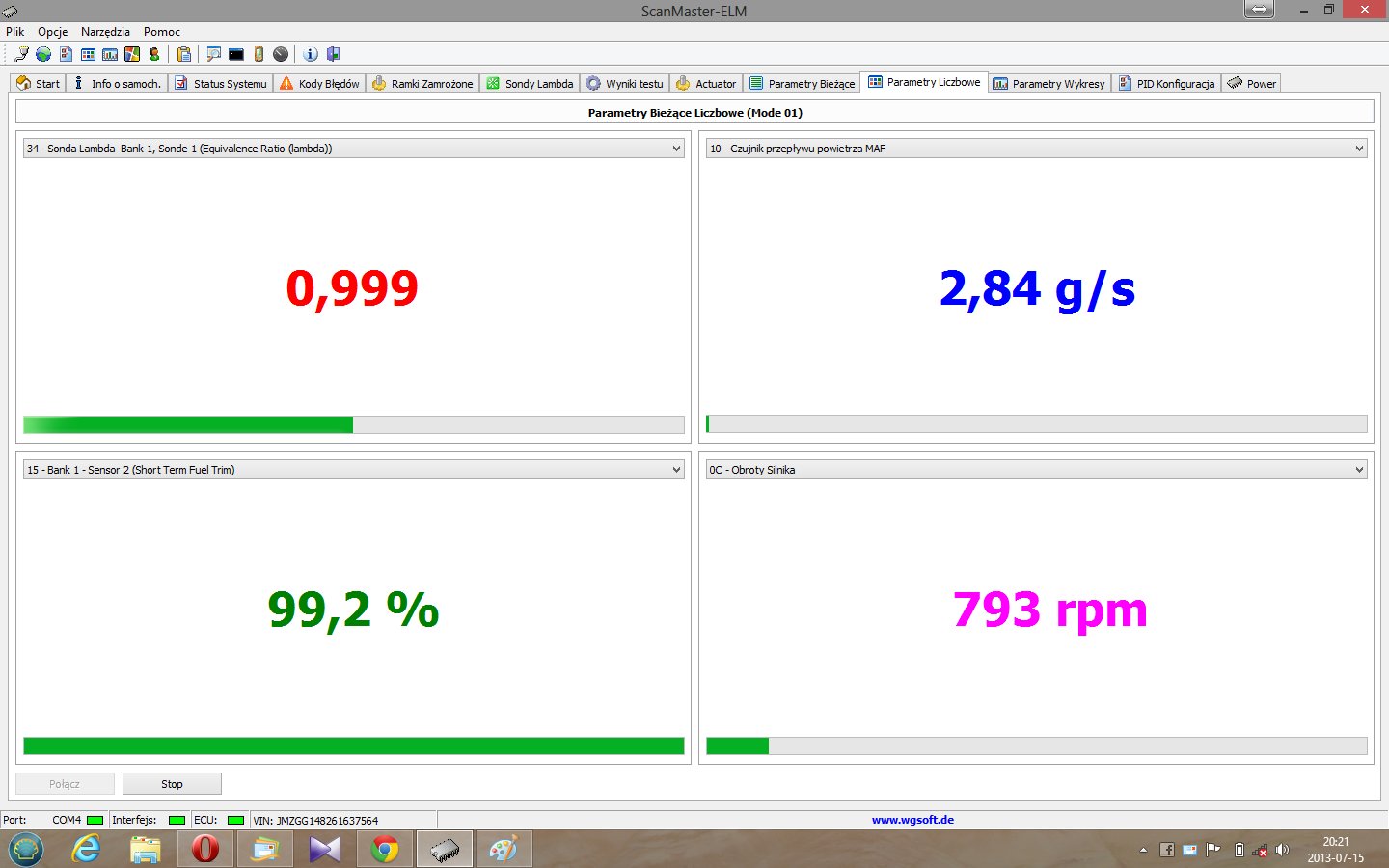Click the exit door icon in toolbar

point(334,54)
